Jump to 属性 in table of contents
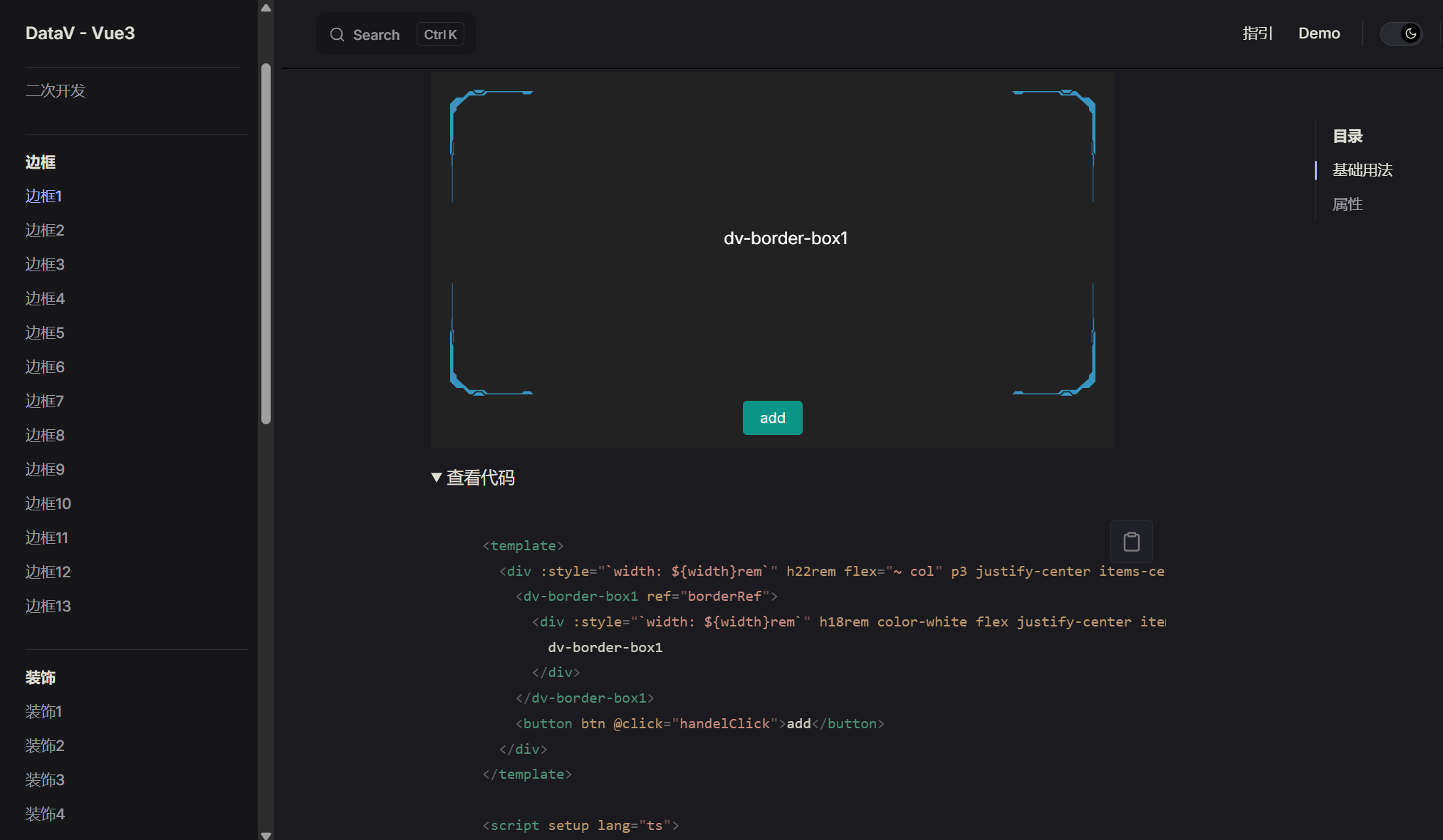The height and width of the screenshot is (840, 1443). [x=1347, y=204]
